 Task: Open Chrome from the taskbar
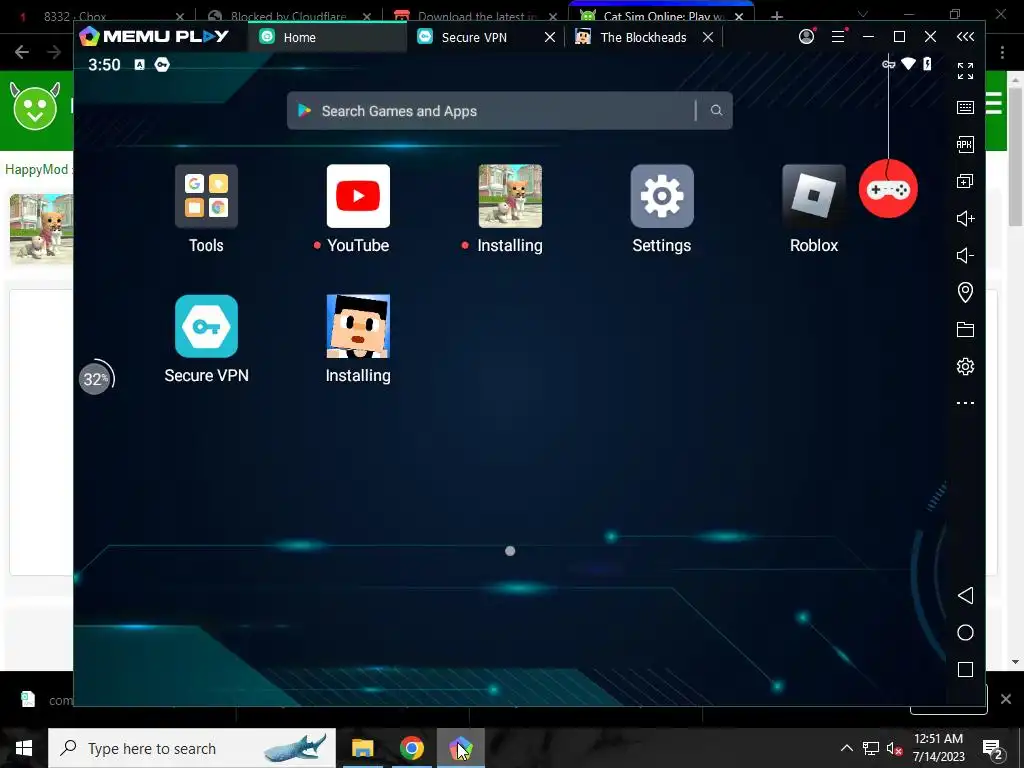point(411,748)
